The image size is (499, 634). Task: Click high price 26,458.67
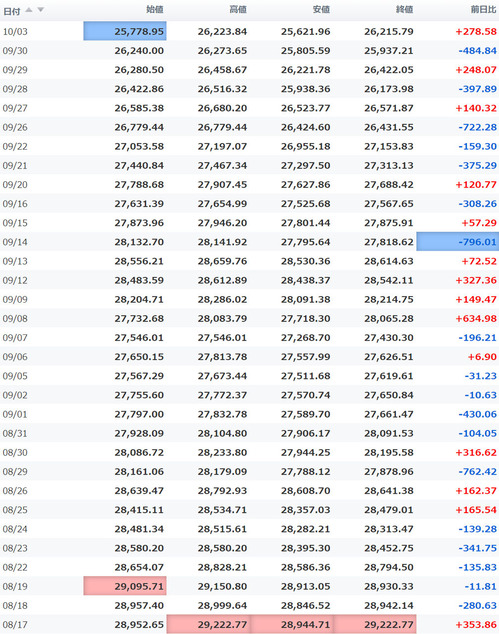click(222, 70)
